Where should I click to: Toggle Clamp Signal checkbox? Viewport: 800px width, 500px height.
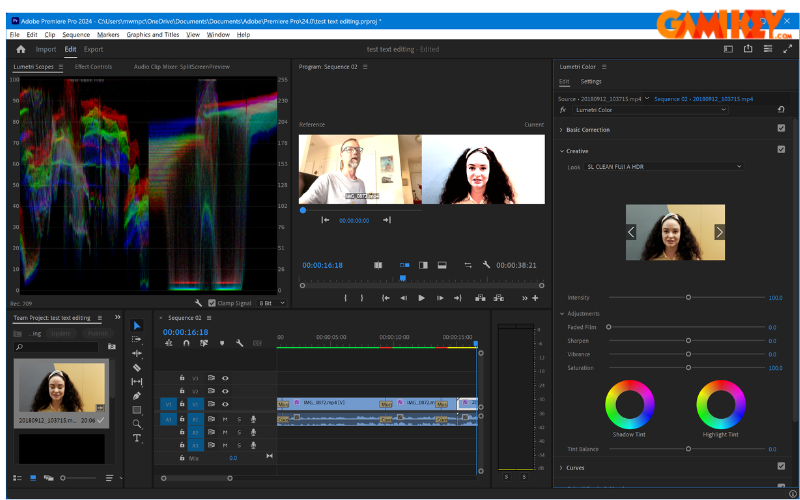tap(212, 303)
